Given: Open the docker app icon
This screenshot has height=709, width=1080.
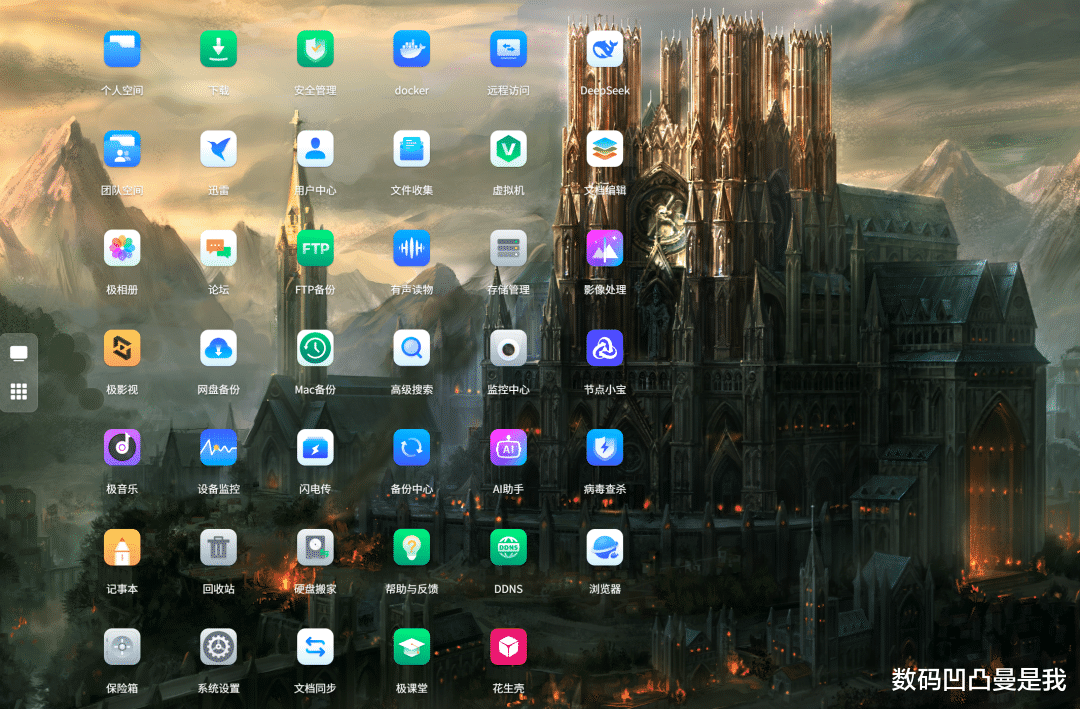Looking at the screenshot, I should coord(412,49).
